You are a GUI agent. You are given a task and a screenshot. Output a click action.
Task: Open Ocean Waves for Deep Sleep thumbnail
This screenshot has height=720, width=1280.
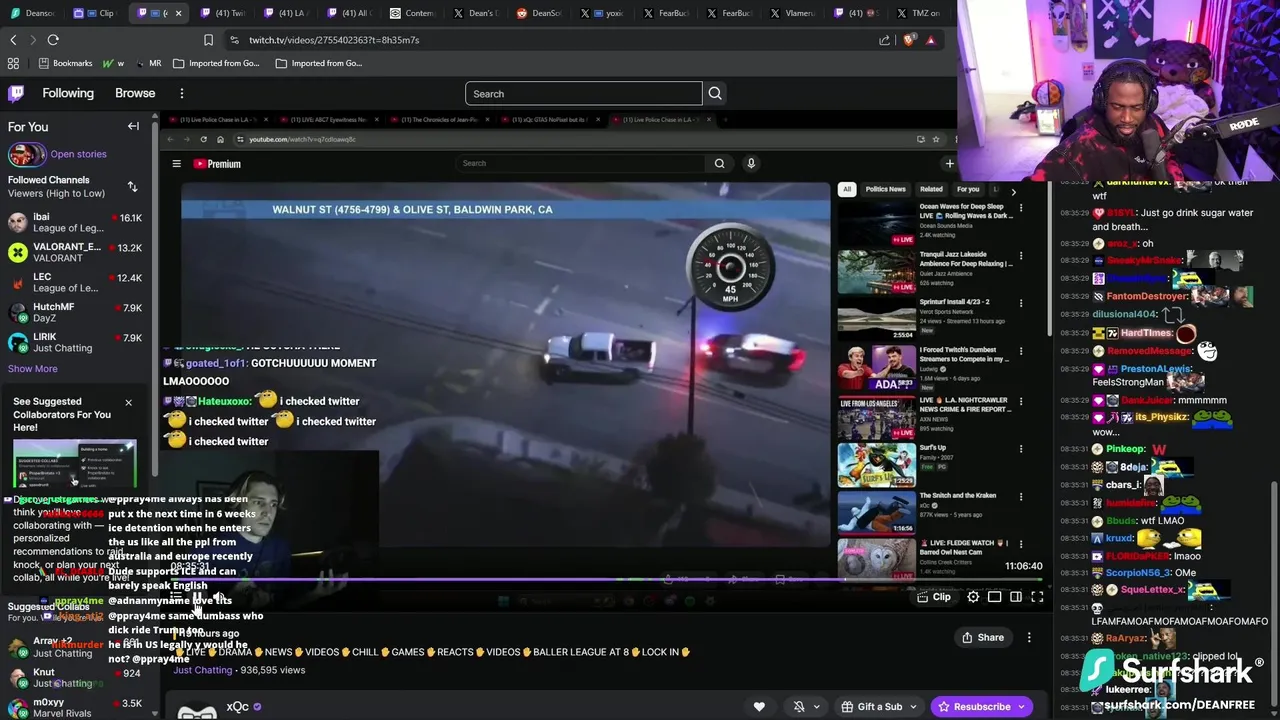(x=876, y=223)
